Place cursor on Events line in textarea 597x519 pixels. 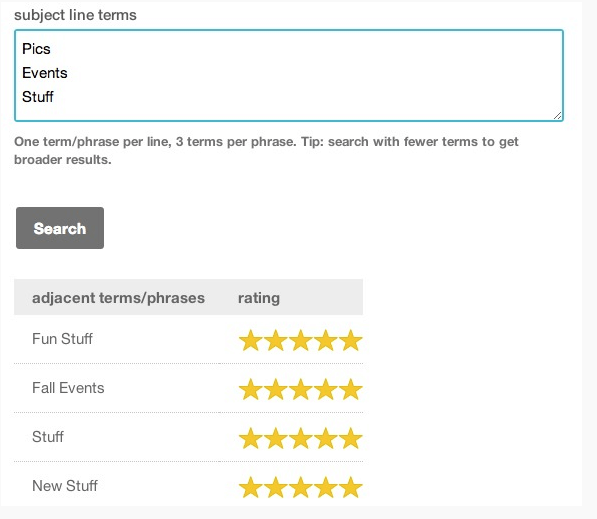coord(45,73)
